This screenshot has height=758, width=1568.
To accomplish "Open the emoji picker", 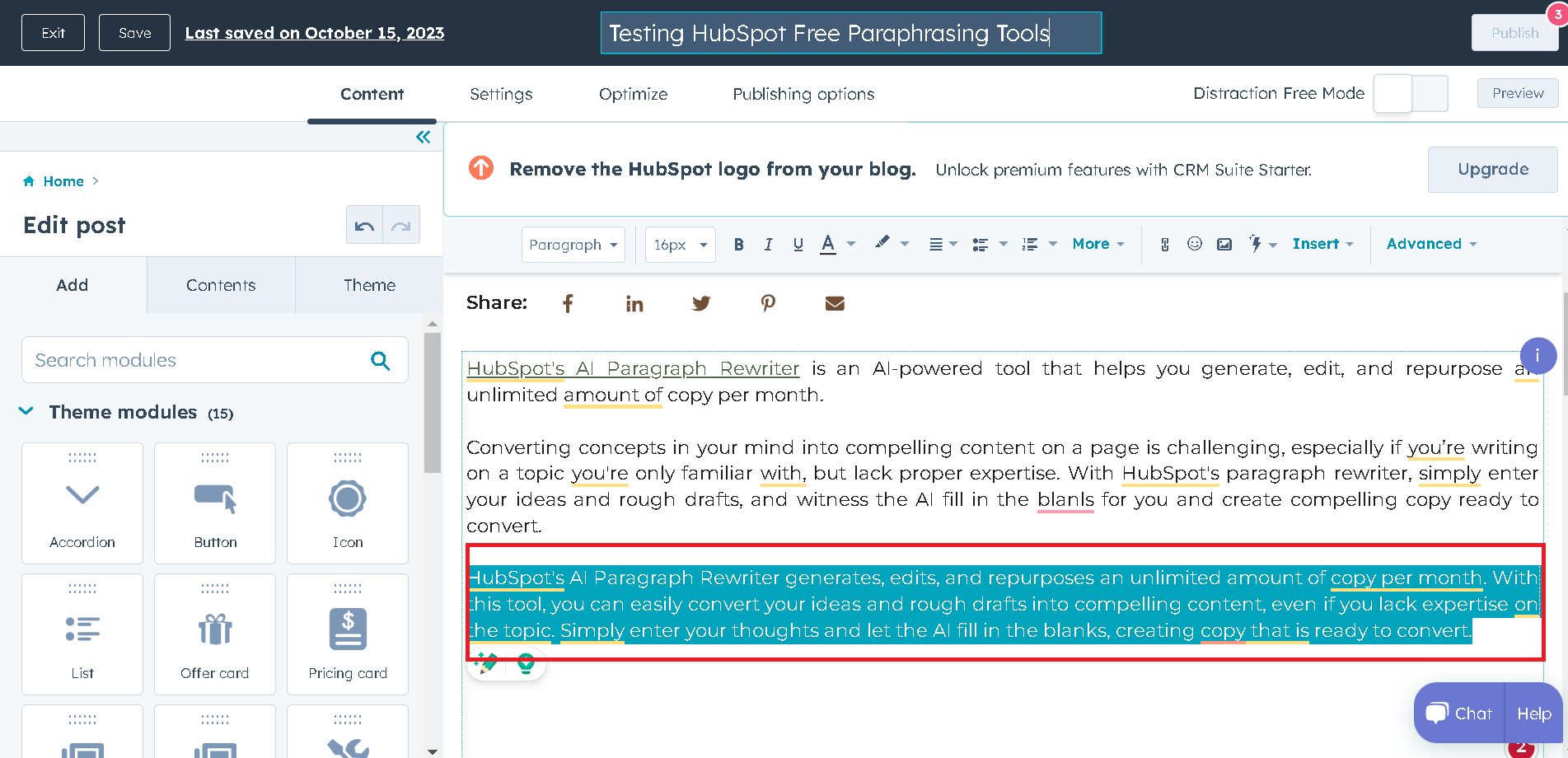I will [x=1194, y=244].
